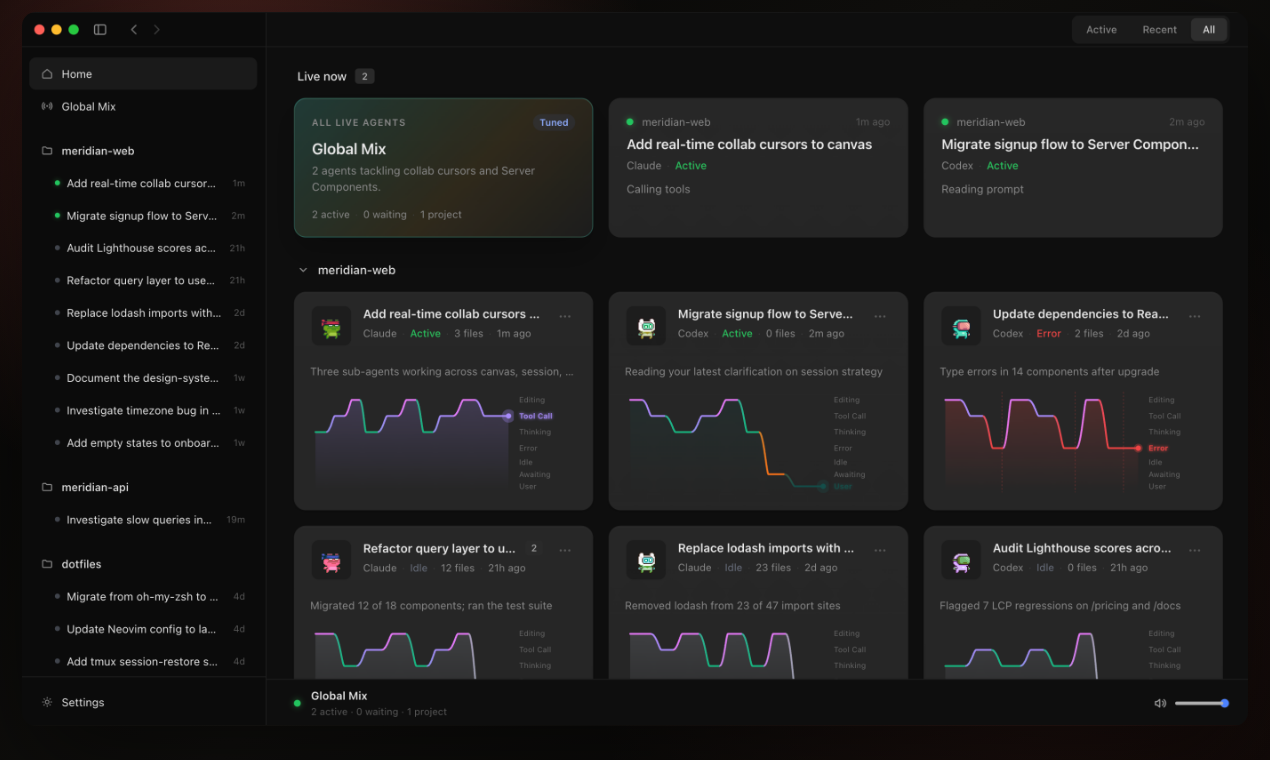Select the All filter tab

pos(1208,30)
